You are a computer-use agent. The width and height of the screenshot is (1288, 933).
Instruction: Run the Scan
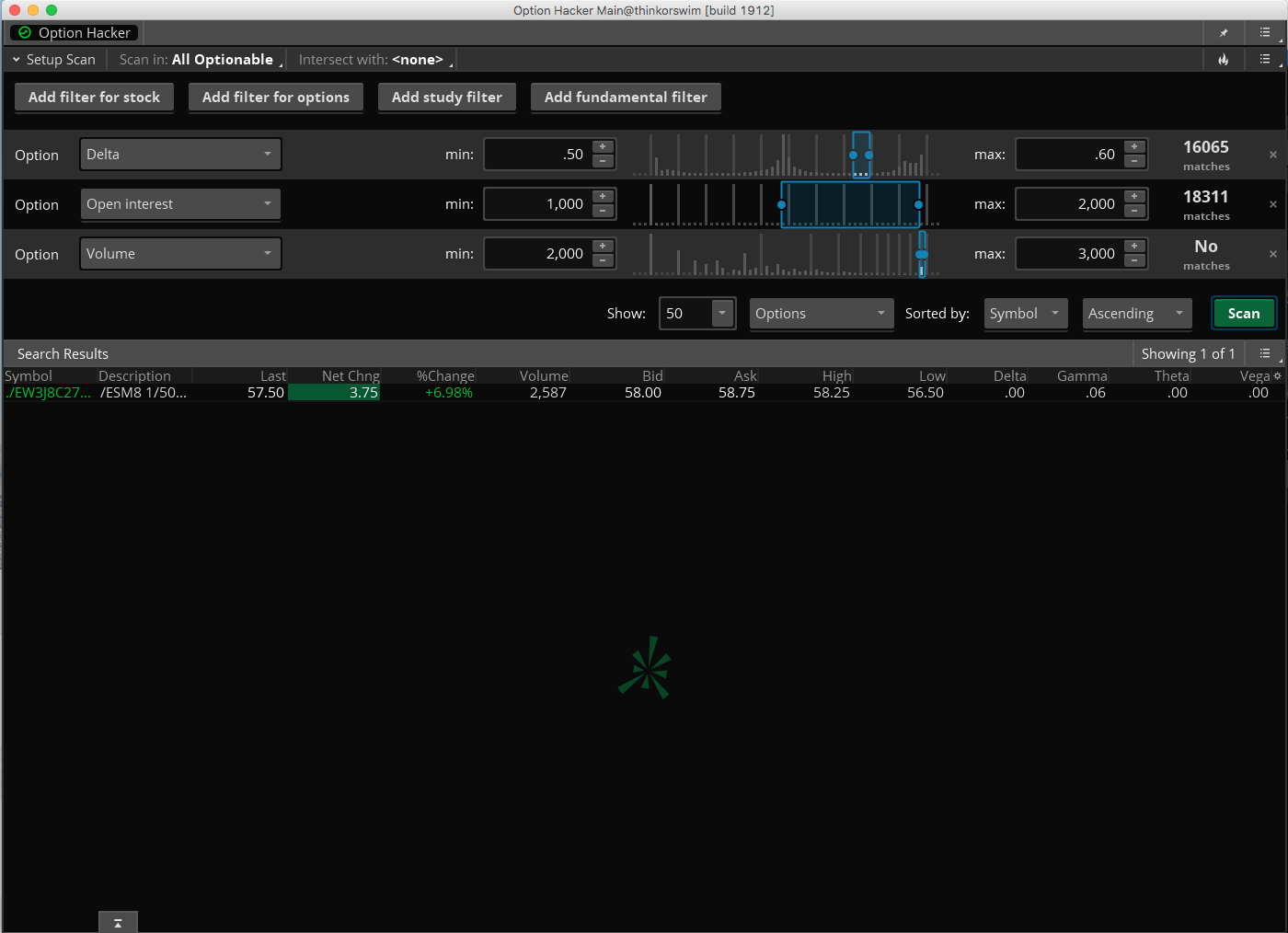click(x=1244, y=314)
